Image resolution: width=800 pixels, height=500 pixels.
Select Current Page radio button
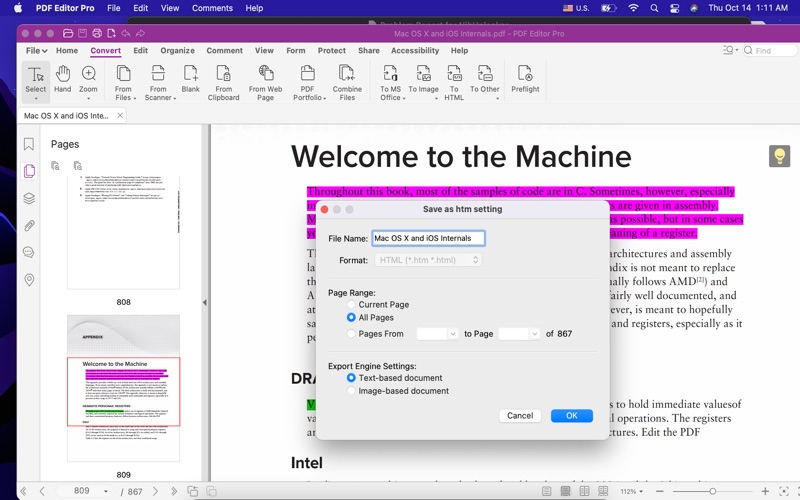tap(351, 304)
